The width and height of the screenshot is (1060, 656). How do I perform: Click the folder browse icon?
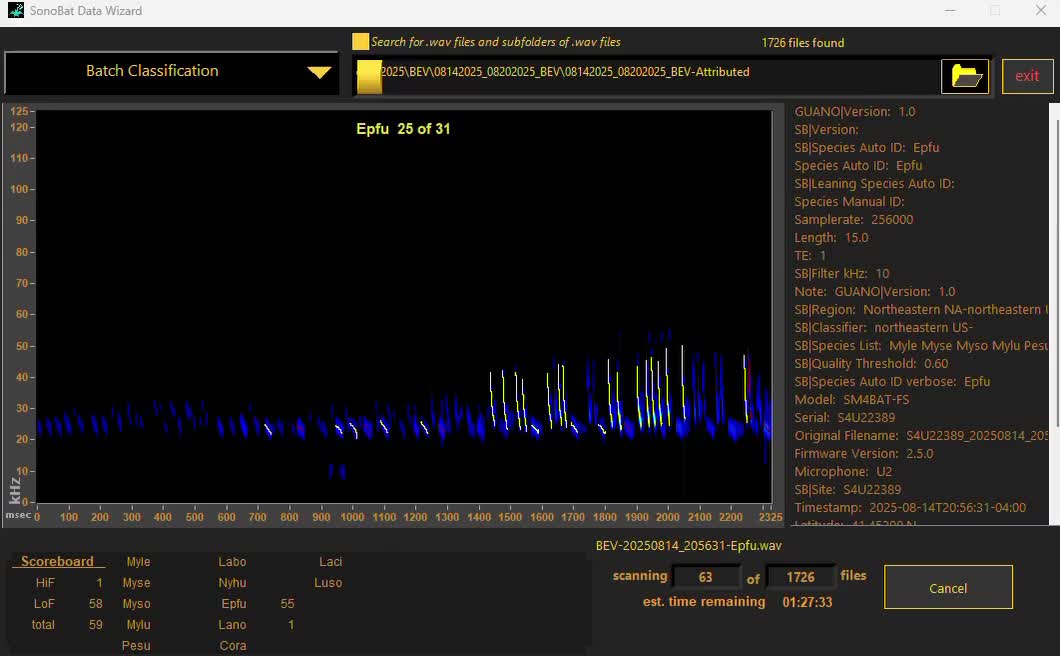click(x=965, y=76)
